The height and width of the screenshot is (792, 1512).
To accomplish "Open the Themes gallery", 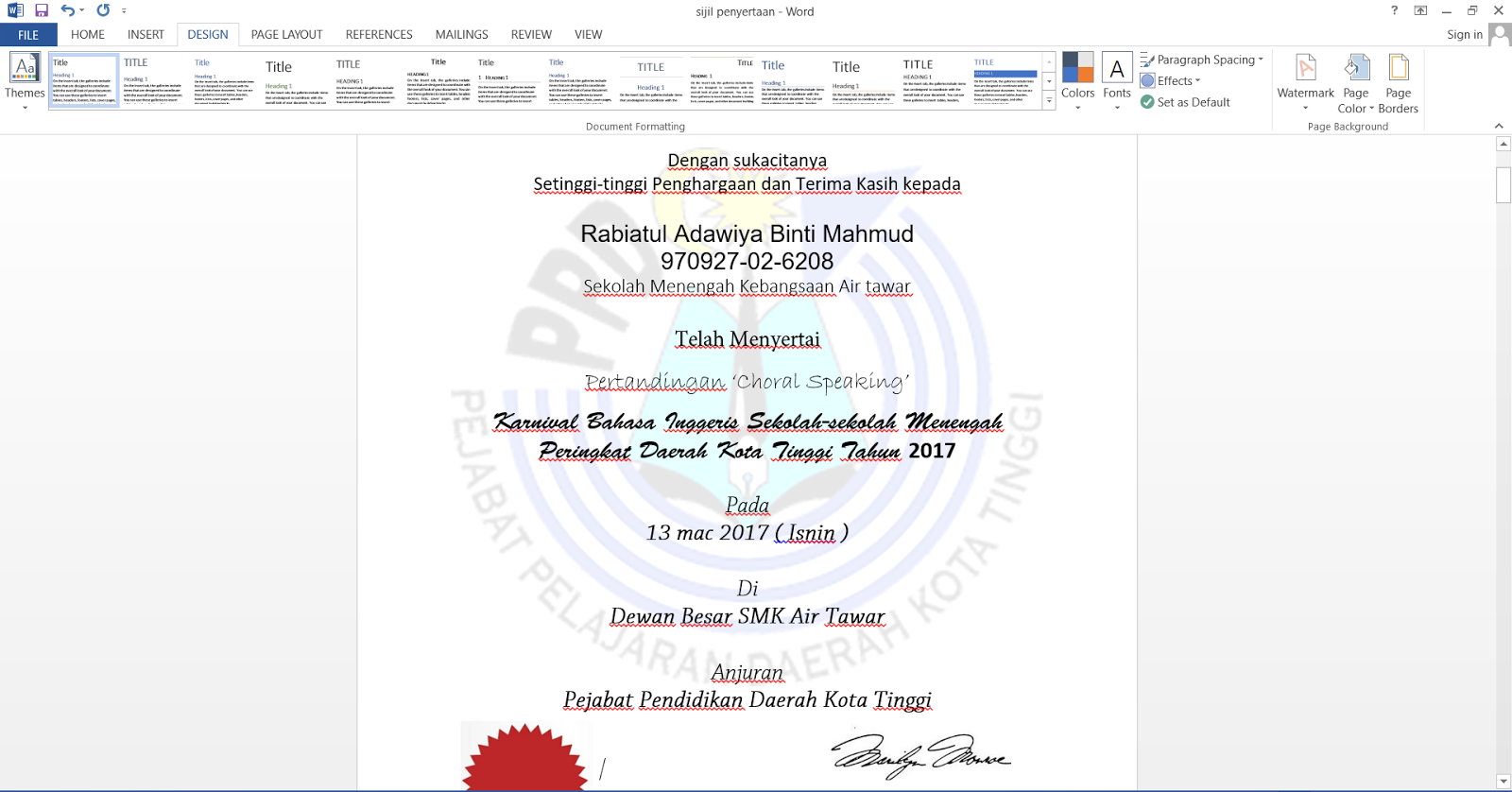I will [25, 81].
